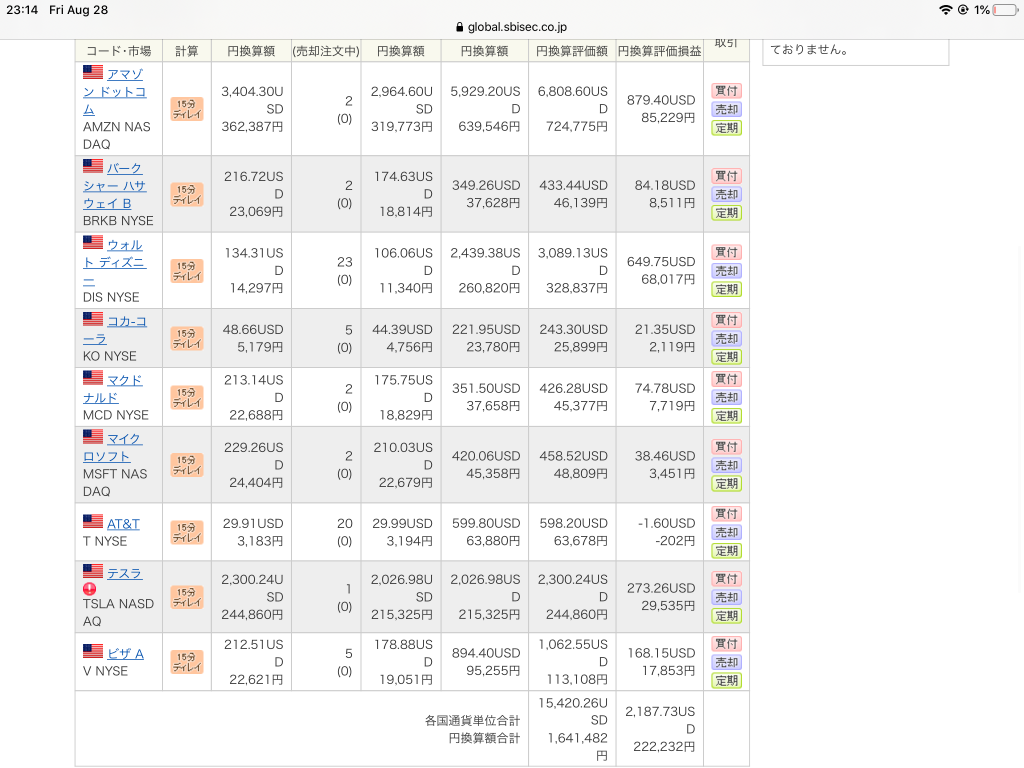Open the Visa A stock link
1024x768 pixels.
(x=125, y=653)
